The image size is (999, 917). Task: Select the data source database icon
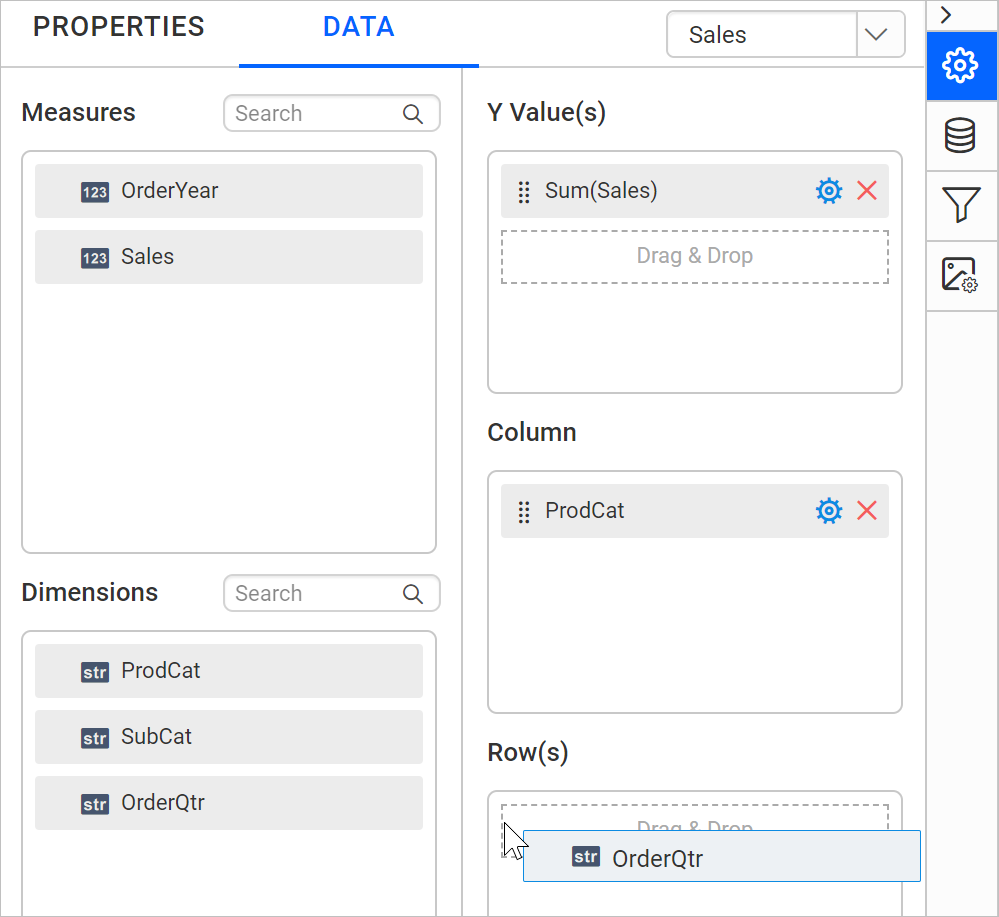960,135
